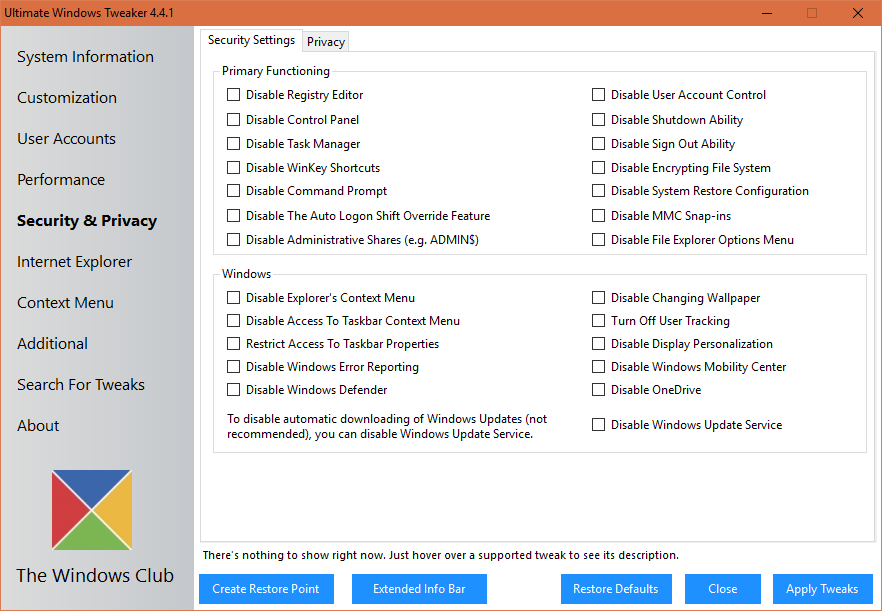Screen dimensions: 882x611
Task: Minimize the Ultimate Windows Tweaker window
Action: (767, 13)
